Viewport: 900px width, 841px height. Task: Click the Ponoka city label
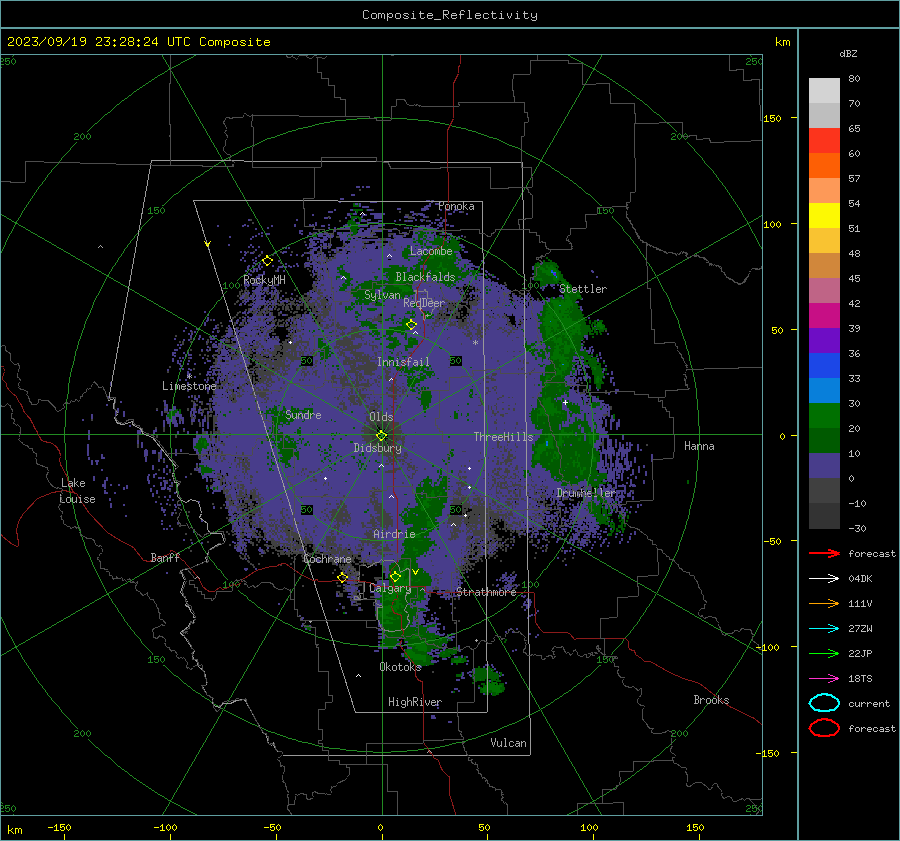(x=456, y=206)
